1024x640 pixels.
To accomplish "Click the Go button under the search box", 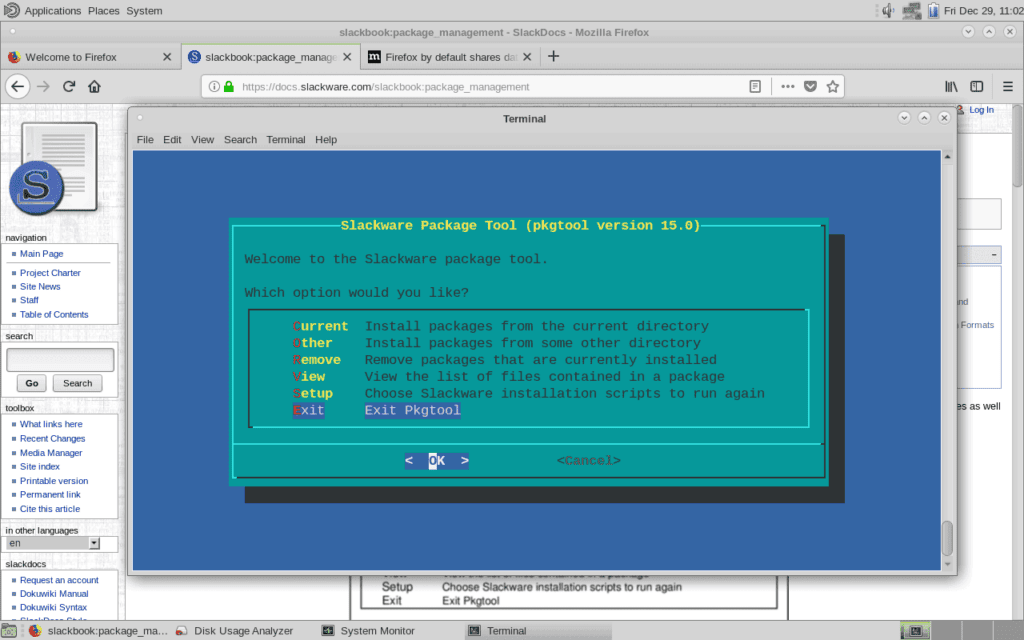I will tap(30, 383).
